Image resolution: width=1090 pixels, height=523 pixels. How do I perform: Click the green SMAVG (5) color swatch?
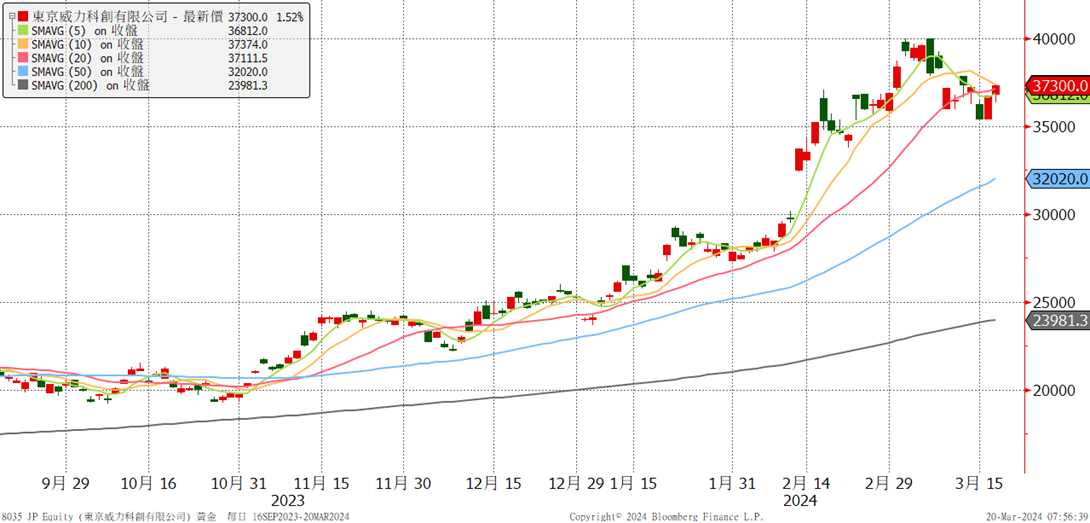[24, 31]
